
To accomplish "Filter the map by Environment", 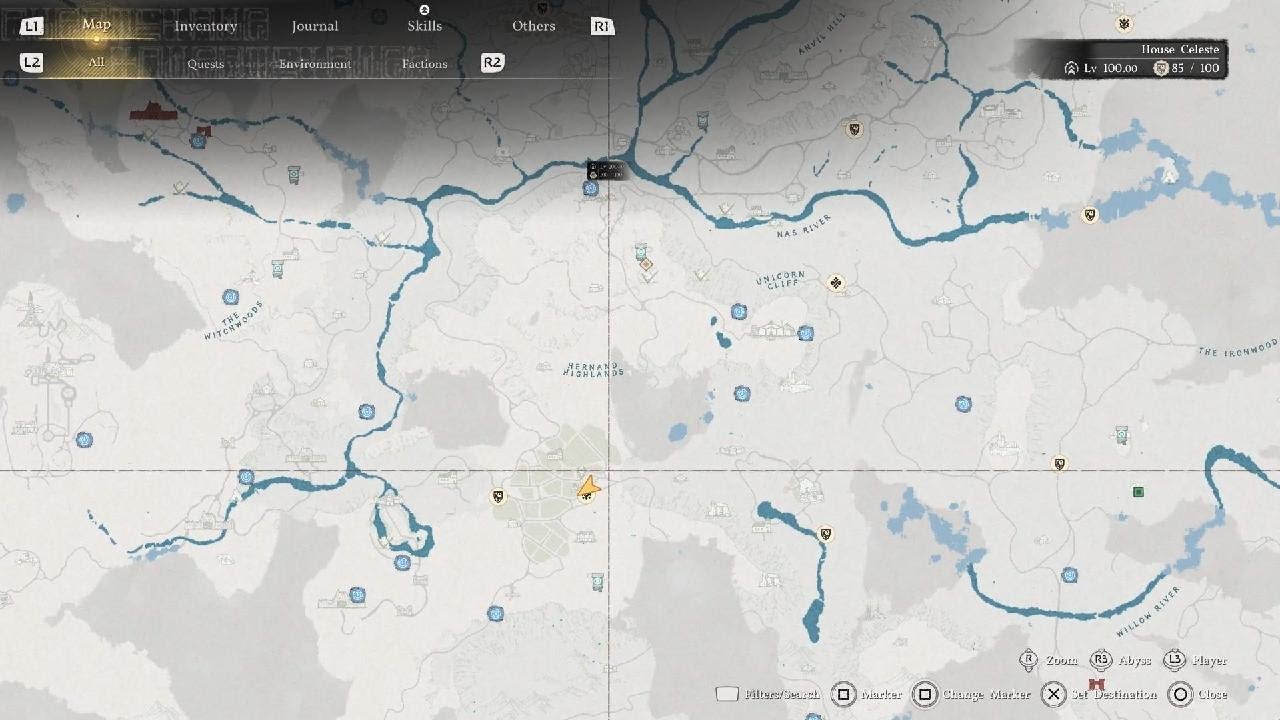I will (315, 64).
